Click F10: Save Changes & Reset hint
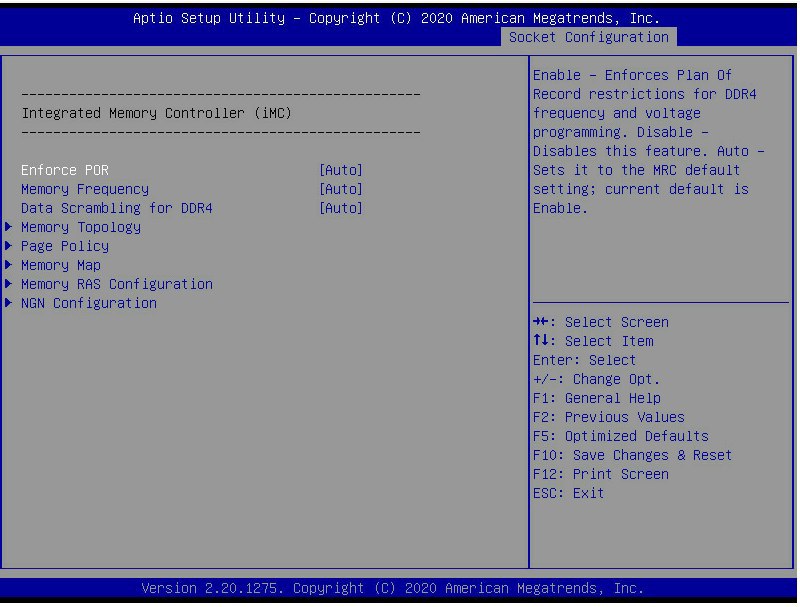Image resolution: width=800 pixels, height=607 pixels. coord(633,456)
